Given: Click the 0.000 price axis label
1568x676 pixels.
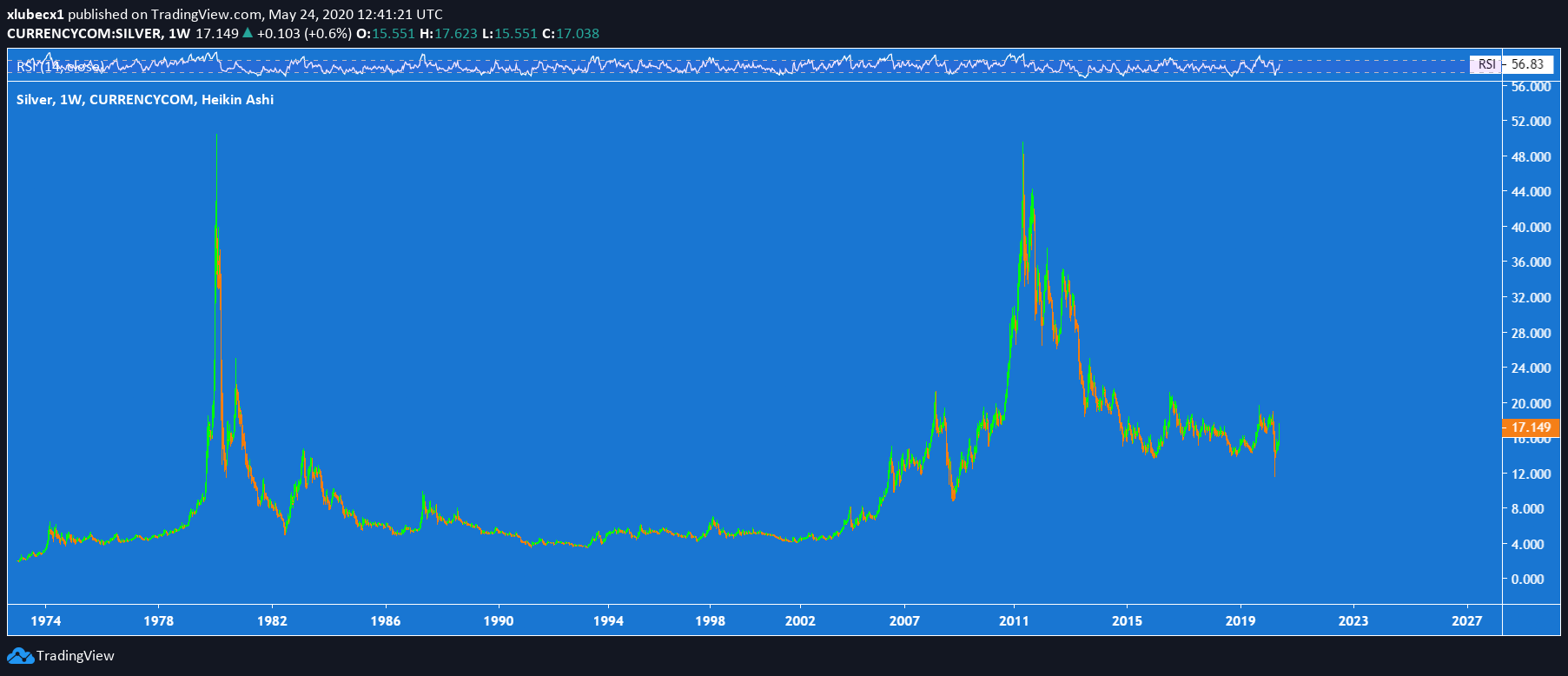Looking at the screenshot, I should pos(1527,579).
